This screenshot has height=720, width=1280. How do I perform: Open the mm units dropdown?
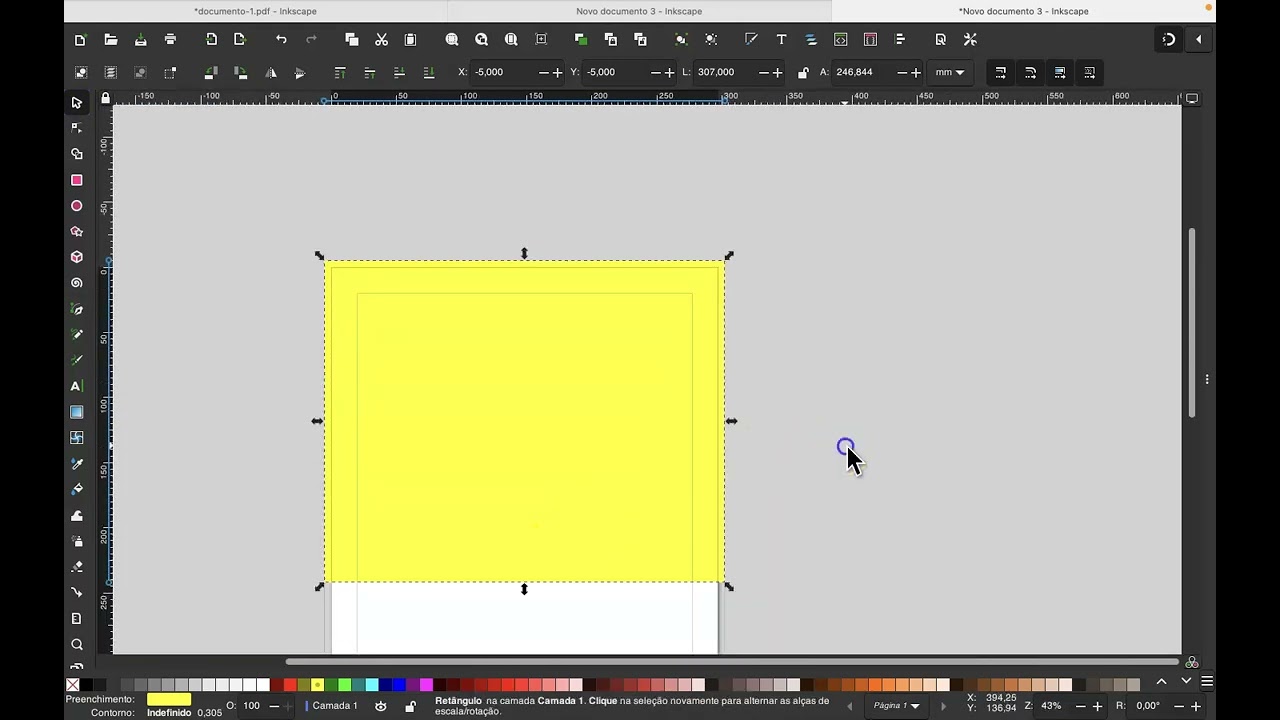click(x=949, y=73)
